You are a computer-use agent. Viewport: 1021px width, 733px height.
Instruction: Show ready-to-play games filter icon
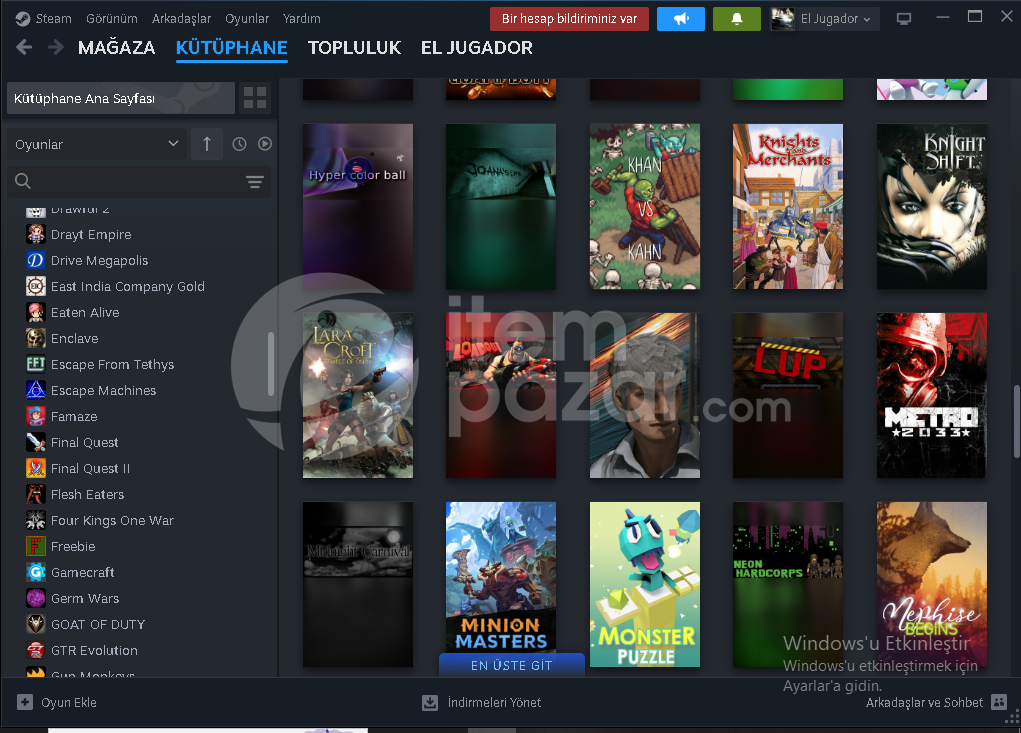point(264,144)
